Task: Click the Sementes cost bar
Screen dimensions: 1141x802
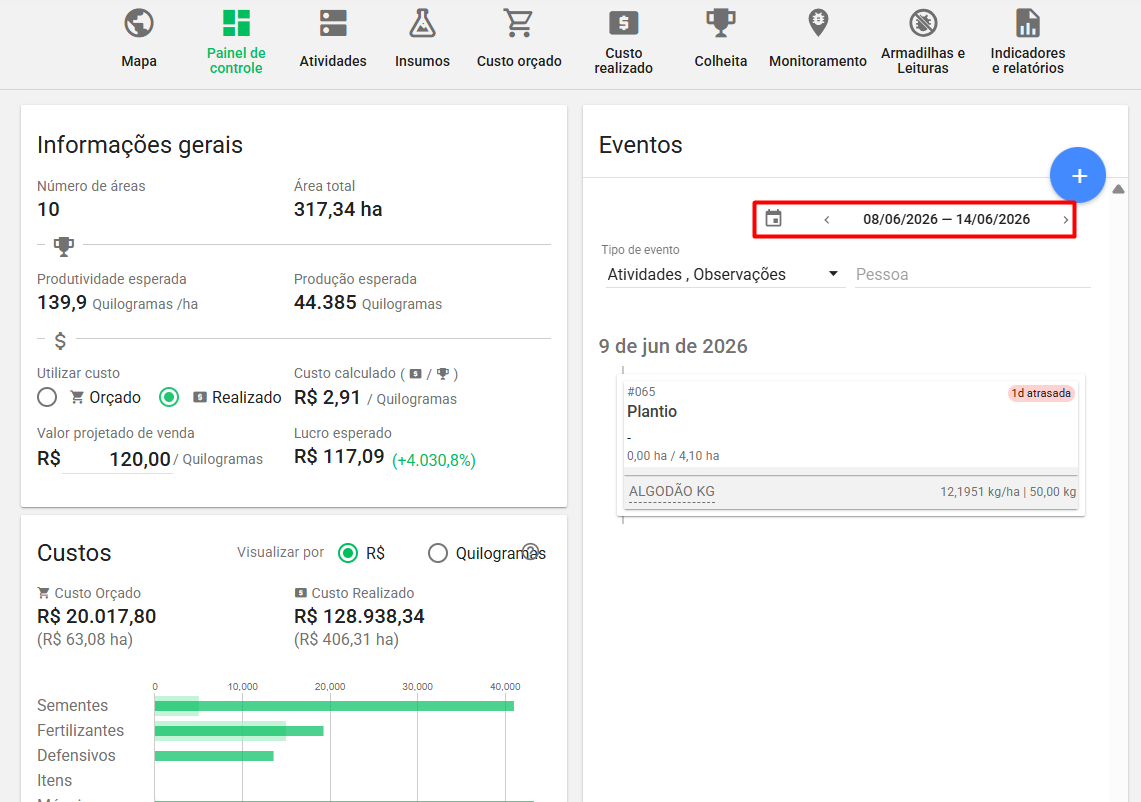Action: click(334, 706)
